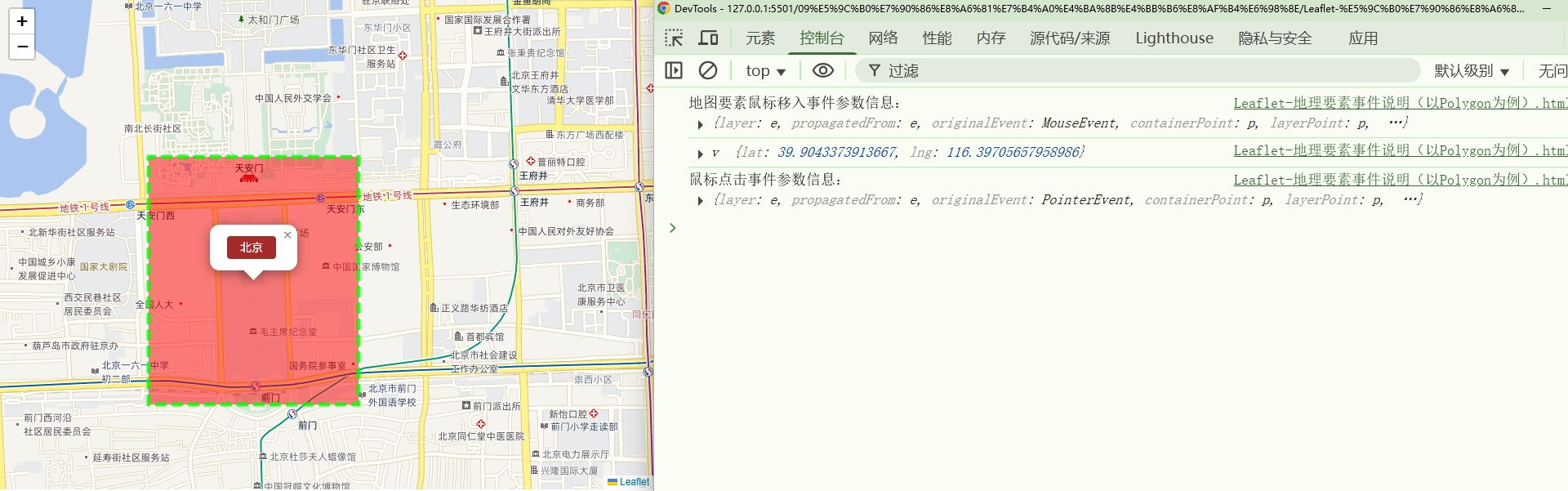The image size is (1568, 491).
Task: Open the 源代码/来源 tab
Action: [1070, 38]
